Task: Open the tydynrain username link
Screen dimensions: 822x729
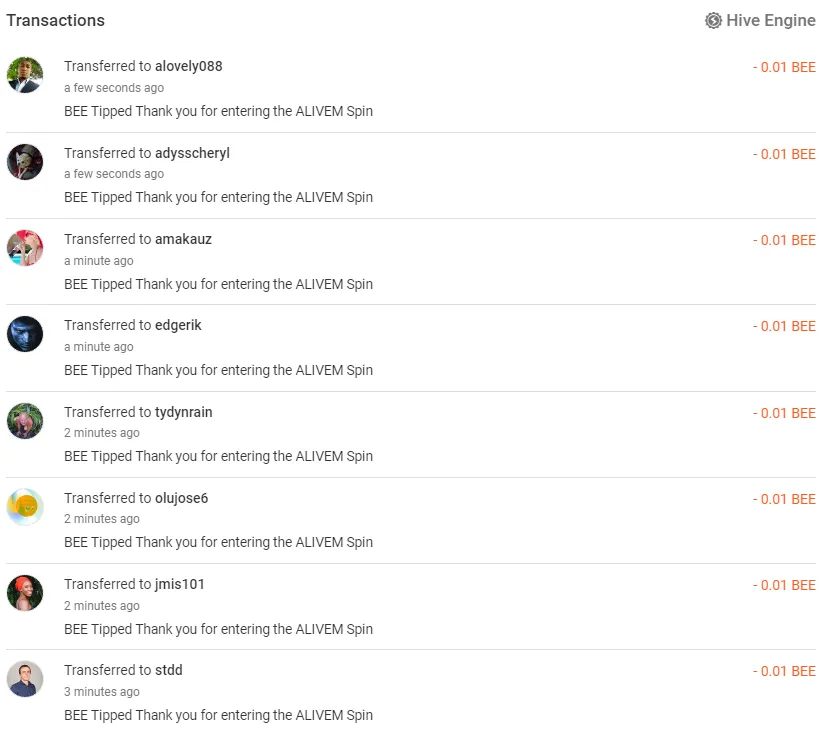Action: tap(183, 412)
